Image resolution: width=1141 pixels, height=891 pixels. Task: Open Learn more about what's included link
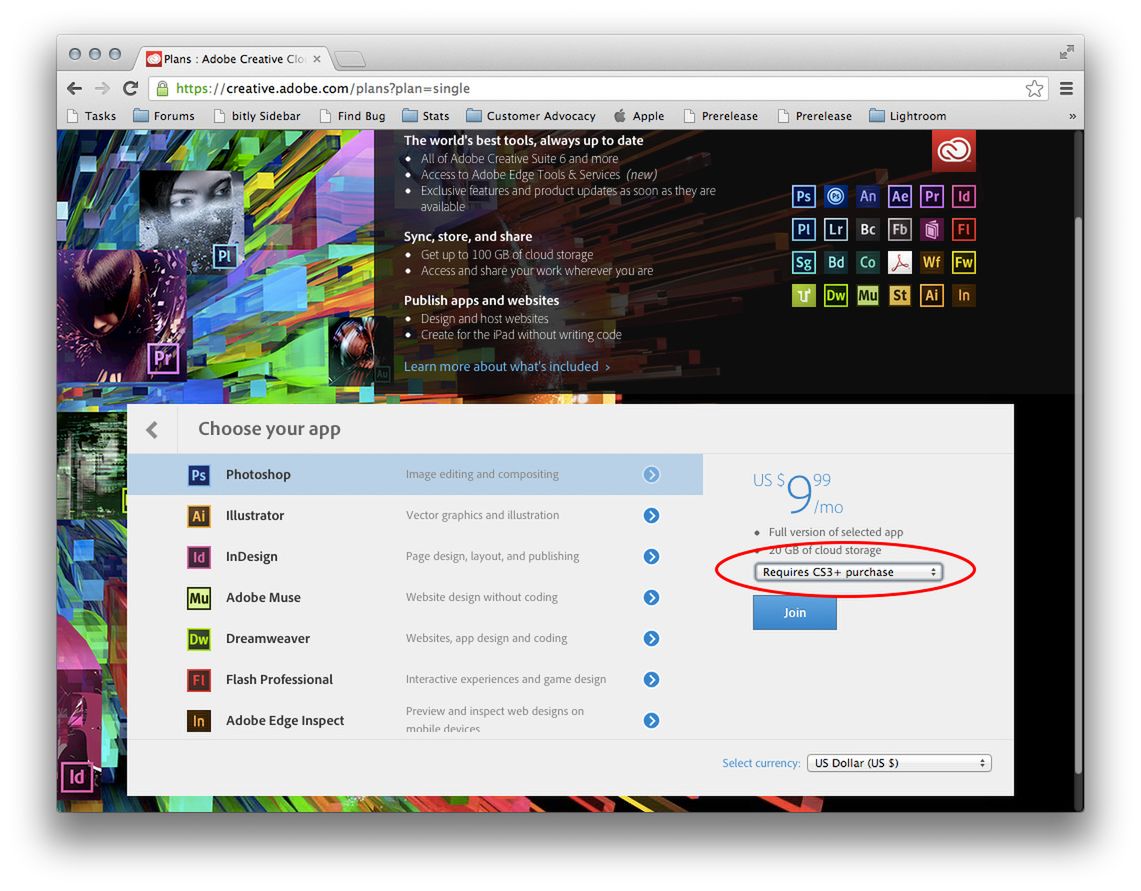click(x=506, y=366)
